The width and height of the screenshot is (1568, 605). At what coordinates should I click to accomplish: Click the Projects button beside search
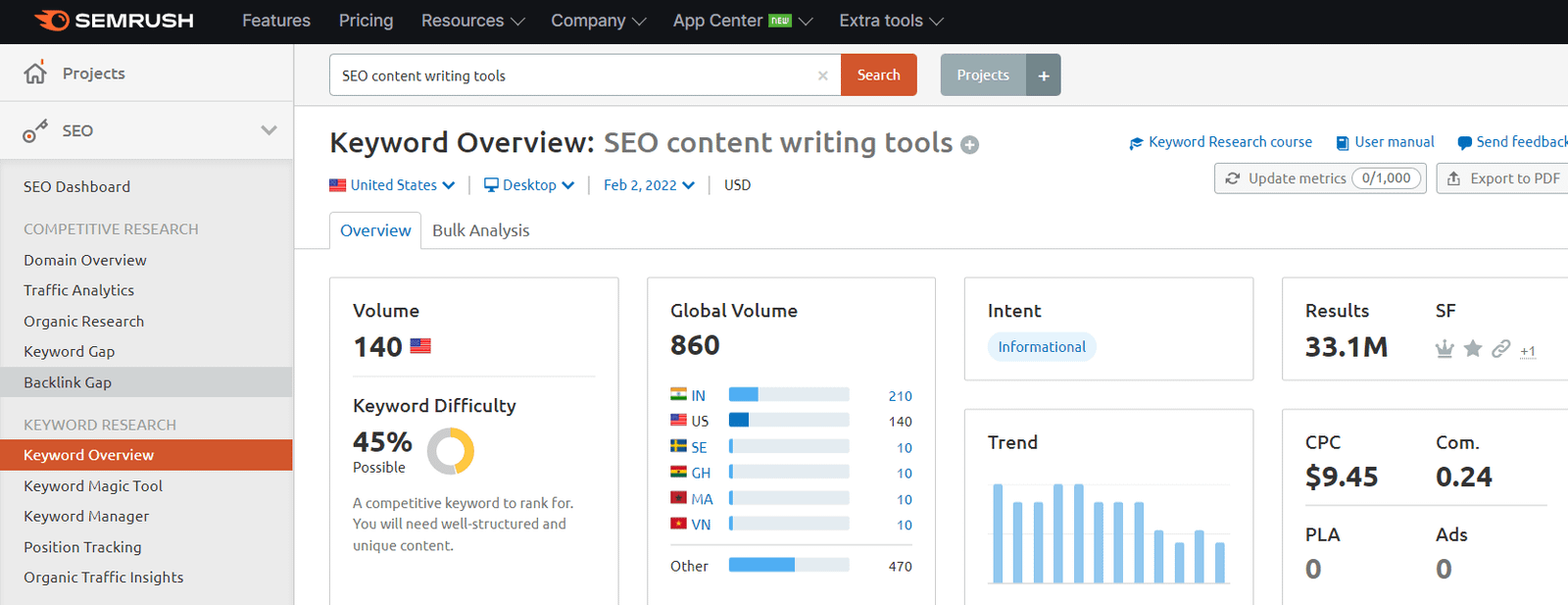pos(983,76)
